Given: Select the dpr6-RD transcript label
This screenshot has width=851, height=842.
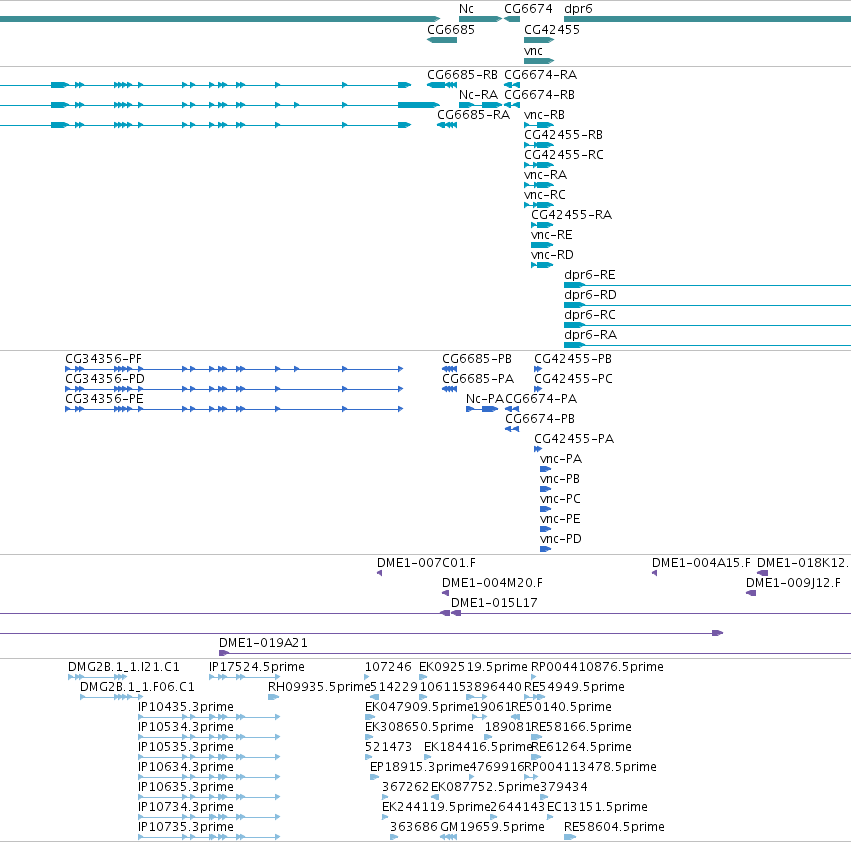Looking at the screenshot, I should click(590, 295).
